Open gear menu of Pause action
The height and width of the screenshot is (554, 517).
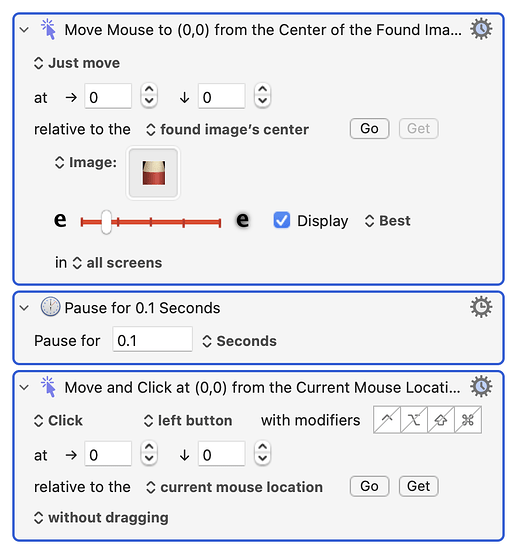coord(481,307)
